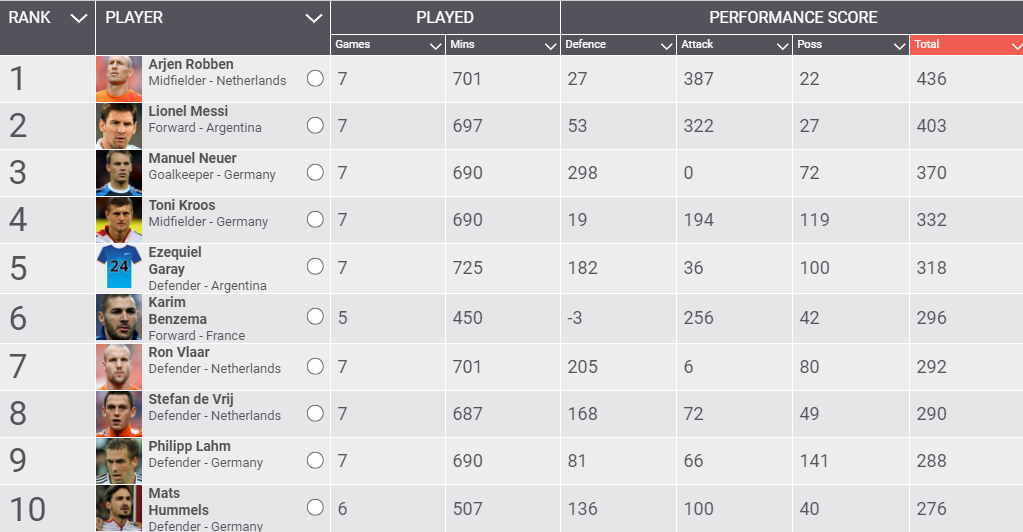Screen dimensions: 1023x532
Task: Select the radio button for Lionel Messi
Action: 315,126
